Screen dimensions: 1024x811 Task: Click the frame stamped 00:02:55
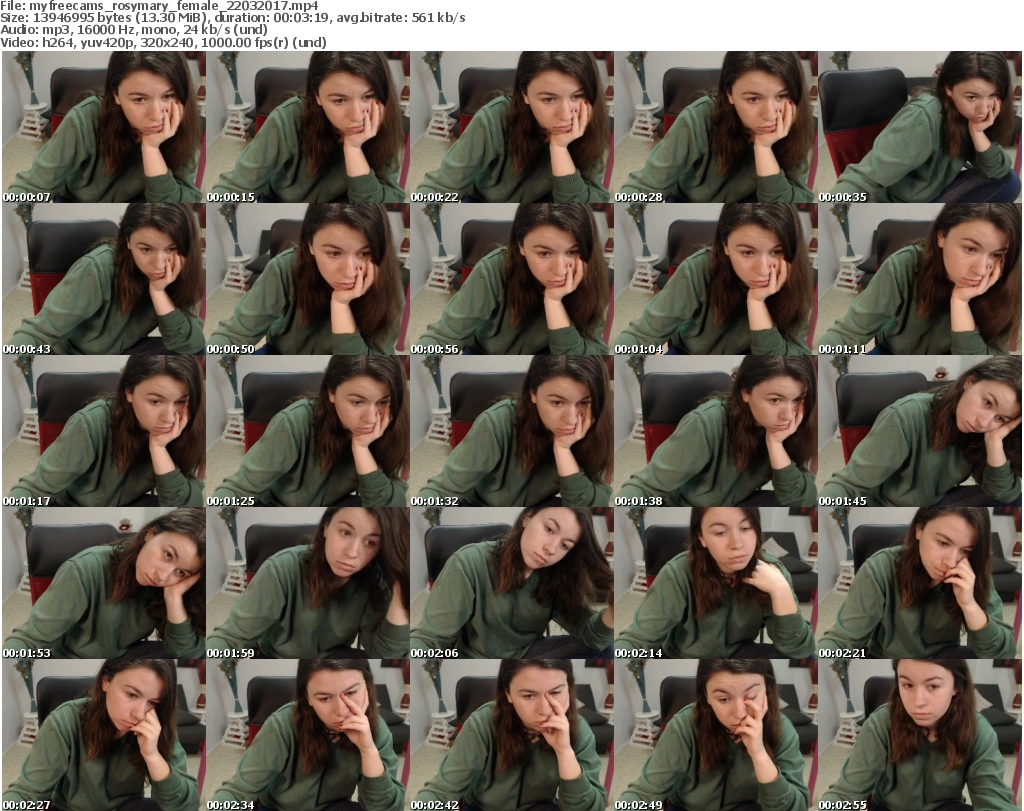pyautogui.click(x=920, y=735)
